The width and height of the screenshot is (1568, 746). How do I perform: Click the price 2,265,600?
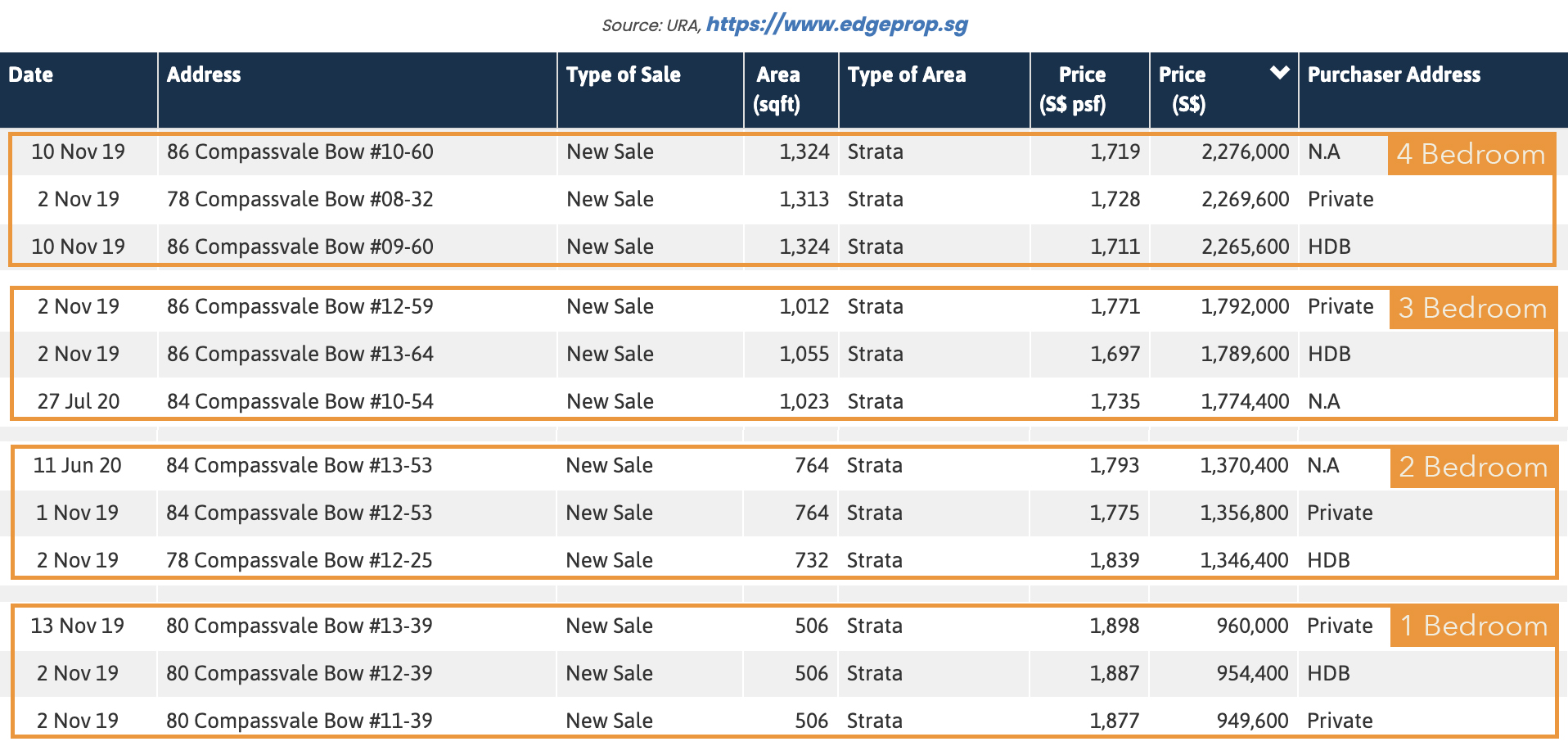point(1245,246)
